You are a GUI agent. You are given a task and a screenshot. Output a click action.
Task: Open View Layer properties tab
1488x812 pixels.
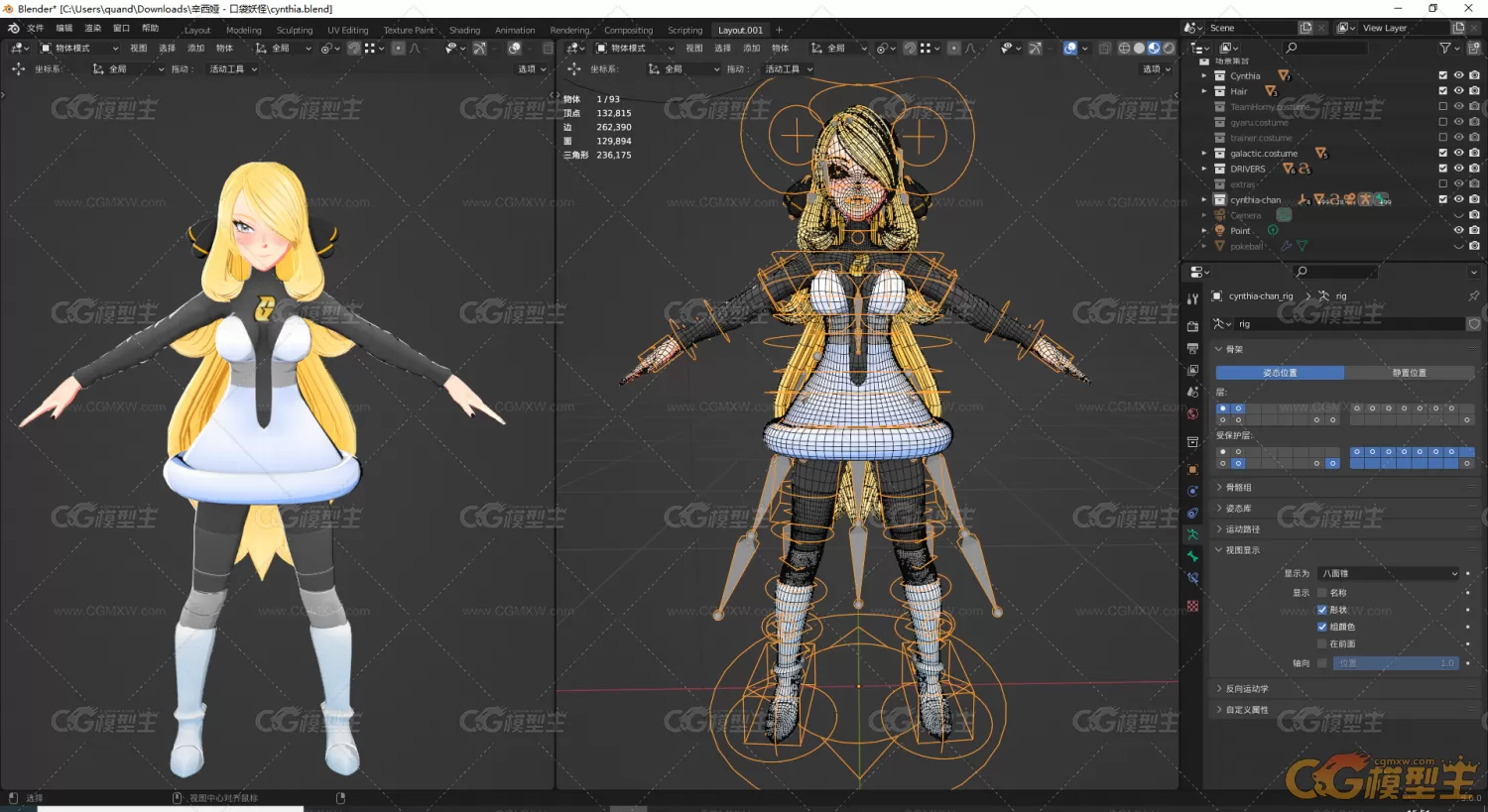1192,370
